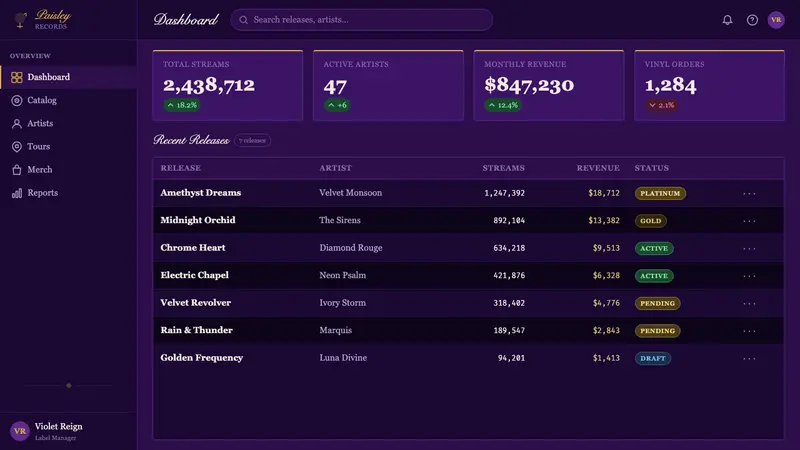Viewport: 800px width, 450px height.
Task: Open more options for Velvet Revolver
Action: (x=749, y=304)
